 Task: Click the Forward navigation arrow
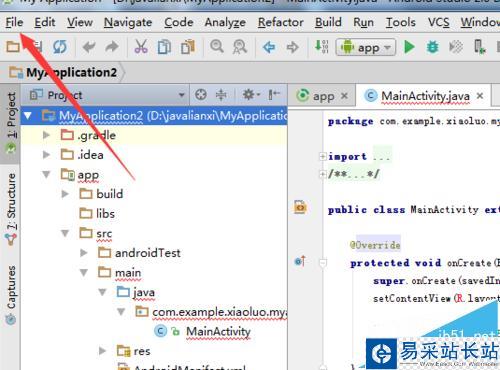tap(292, 47)
